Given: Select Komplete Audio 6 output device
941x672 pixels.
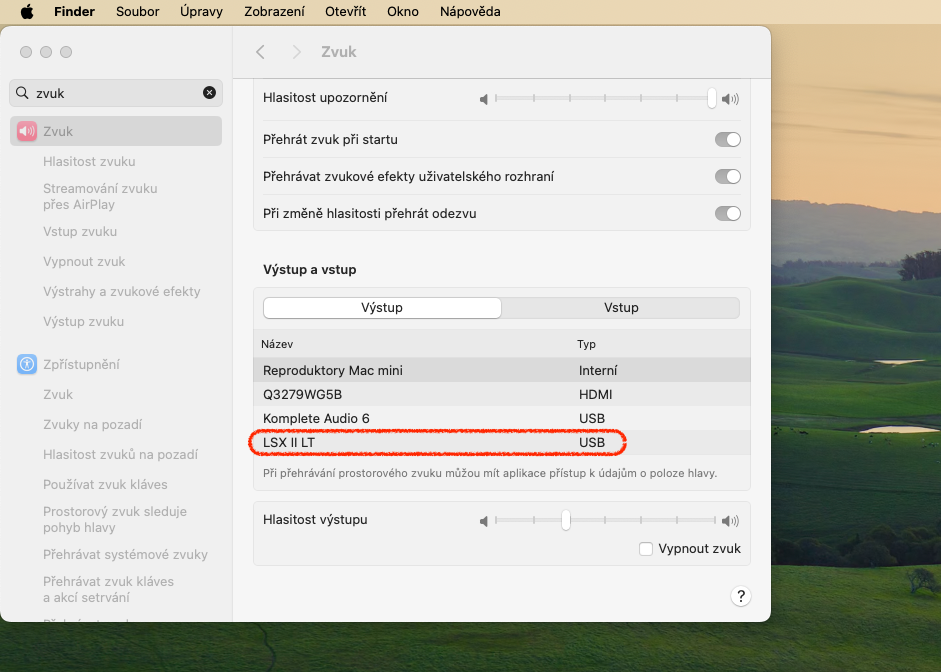Looking at the screenshot, I should 502,418.
